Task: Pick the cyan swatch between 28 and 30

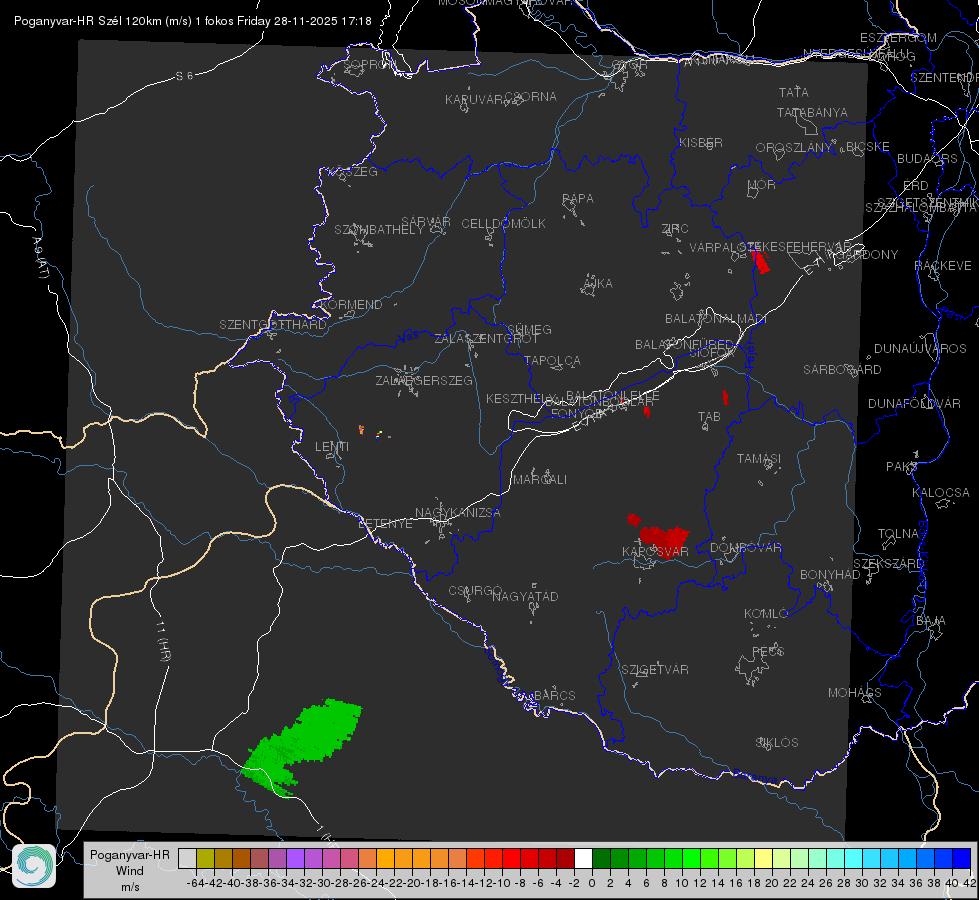Action: click(854, 859)
